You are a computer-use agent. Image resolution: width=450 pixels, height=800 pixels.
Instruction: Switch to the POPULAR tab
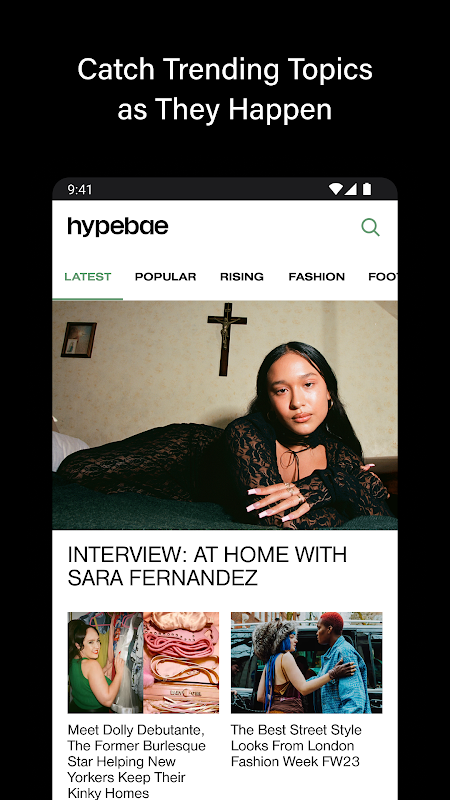[165, 277]
